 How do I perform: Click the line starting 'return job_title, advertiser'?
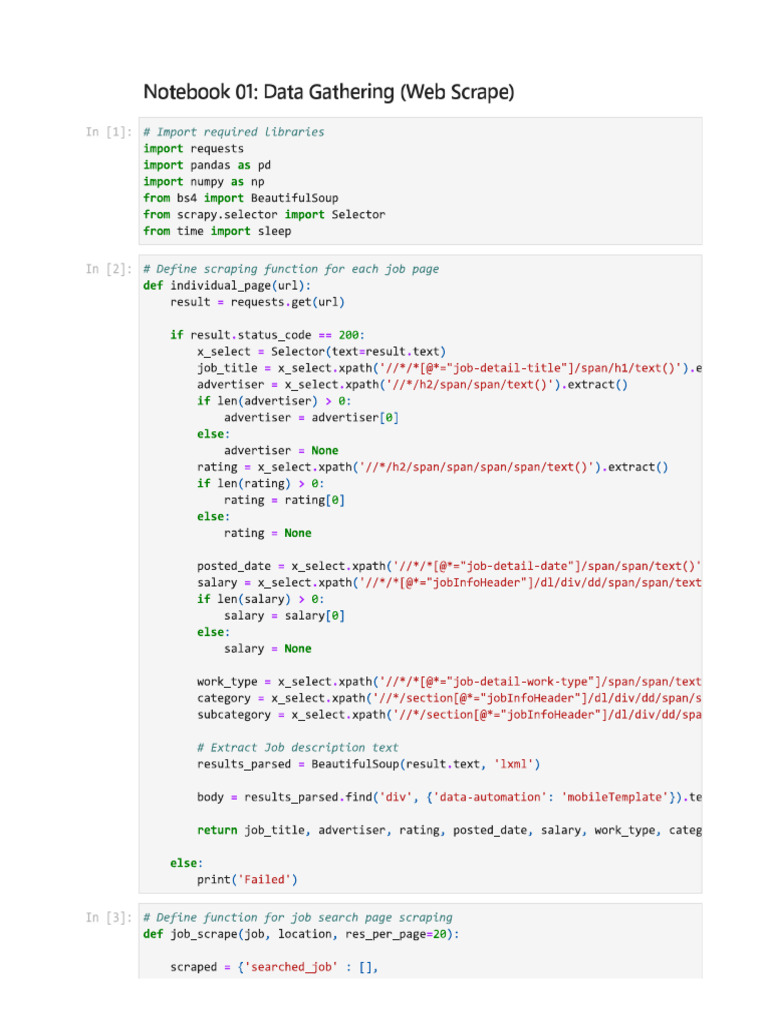(449, 830)
